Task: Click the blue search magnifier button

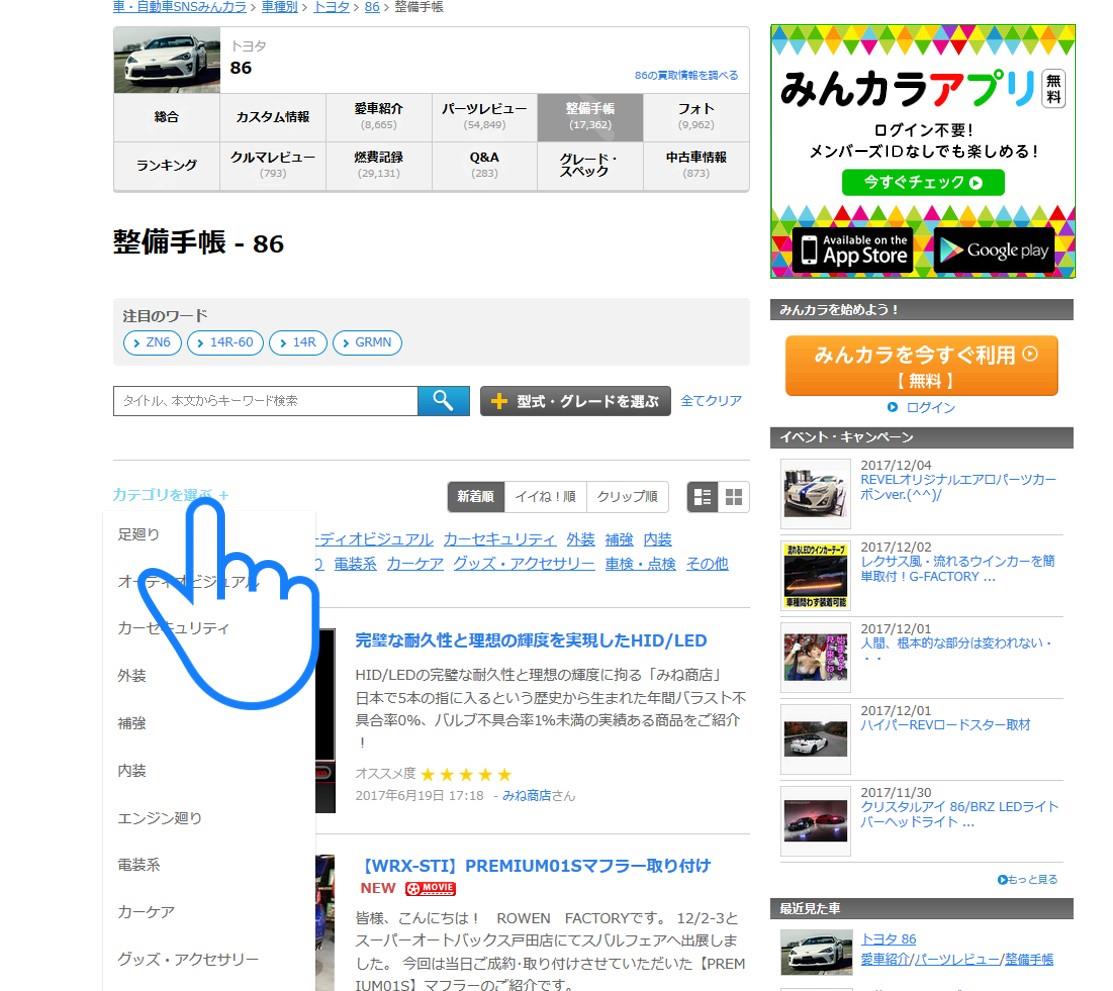Action: tap(443, 401)
